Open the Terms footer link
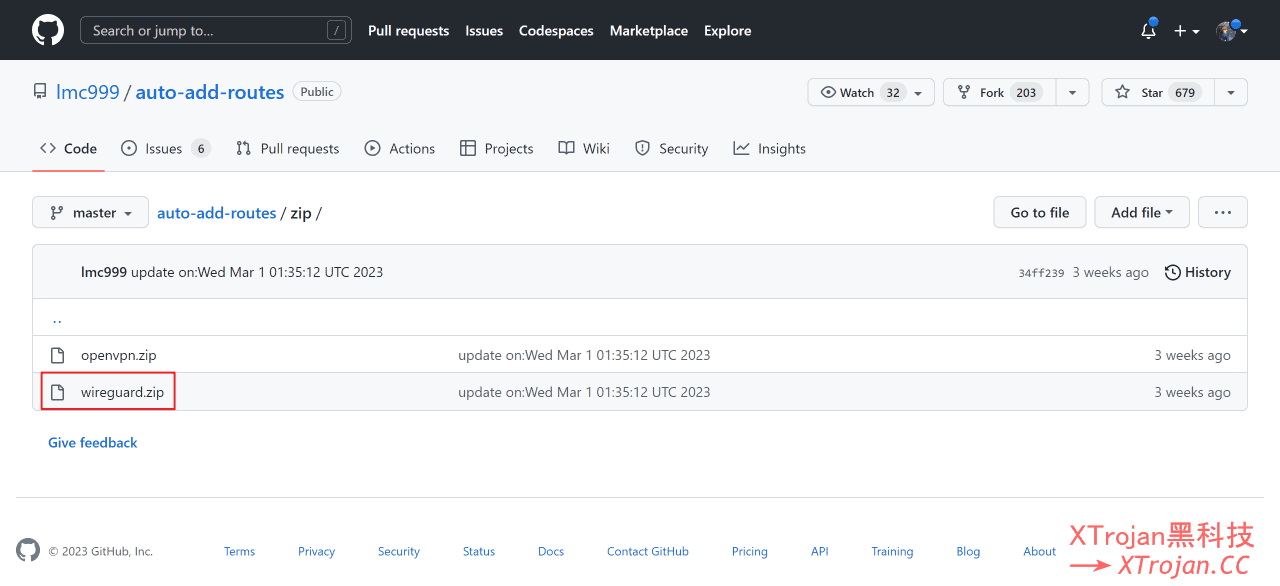The width and height of the screenshot is (1280, 586). 239,551
